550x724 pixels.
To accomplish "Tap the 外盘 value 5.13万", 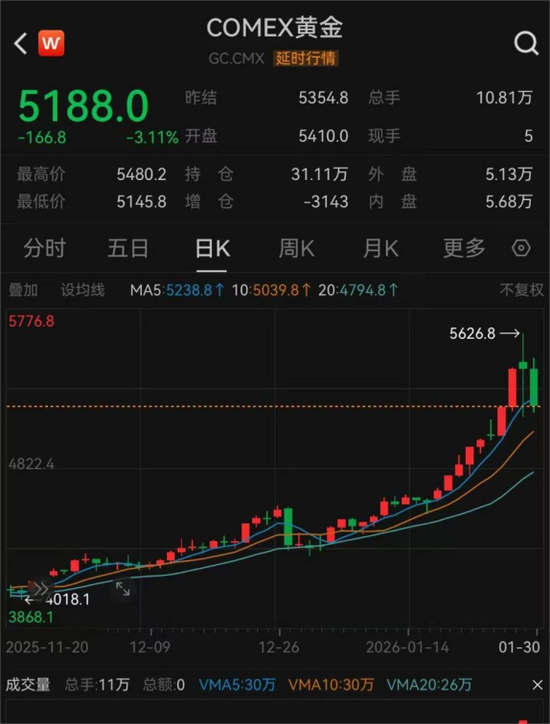I will tap(509, 175).
